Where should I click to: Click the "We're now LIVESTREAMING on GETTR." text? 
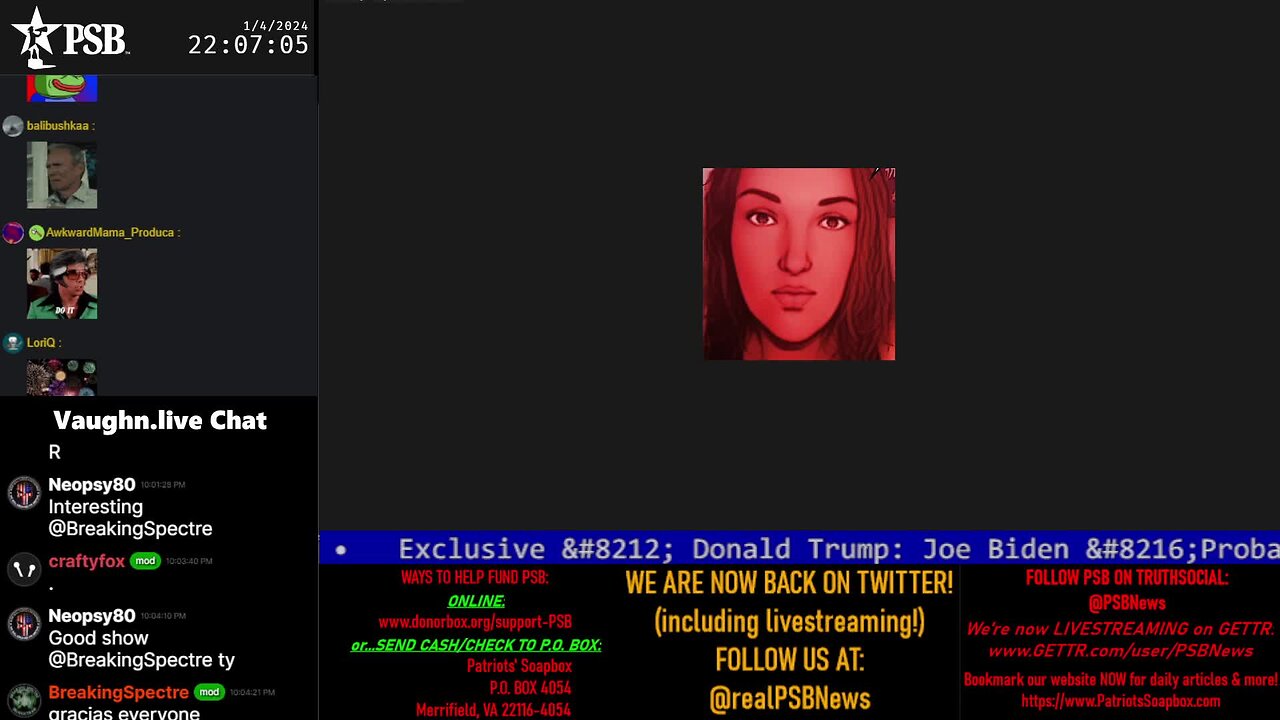(x=1121, y=629)
